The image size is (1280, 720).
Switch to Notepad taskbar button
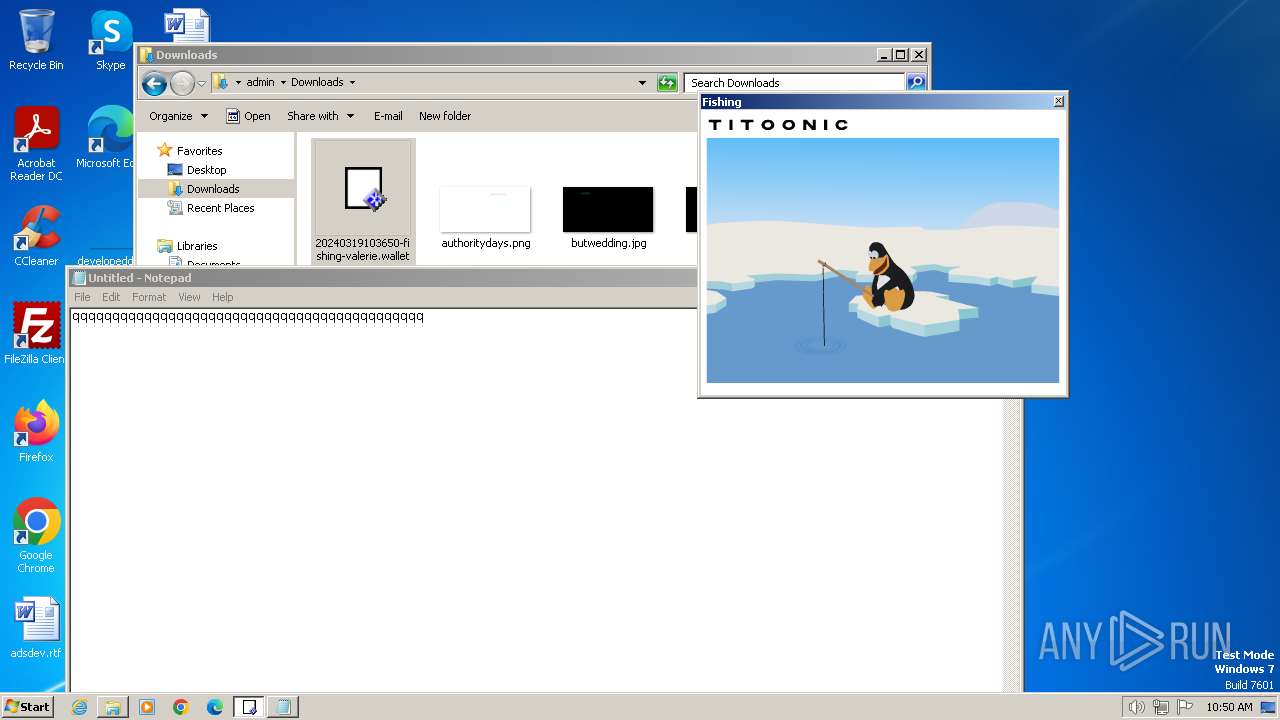tap(283, 707)
